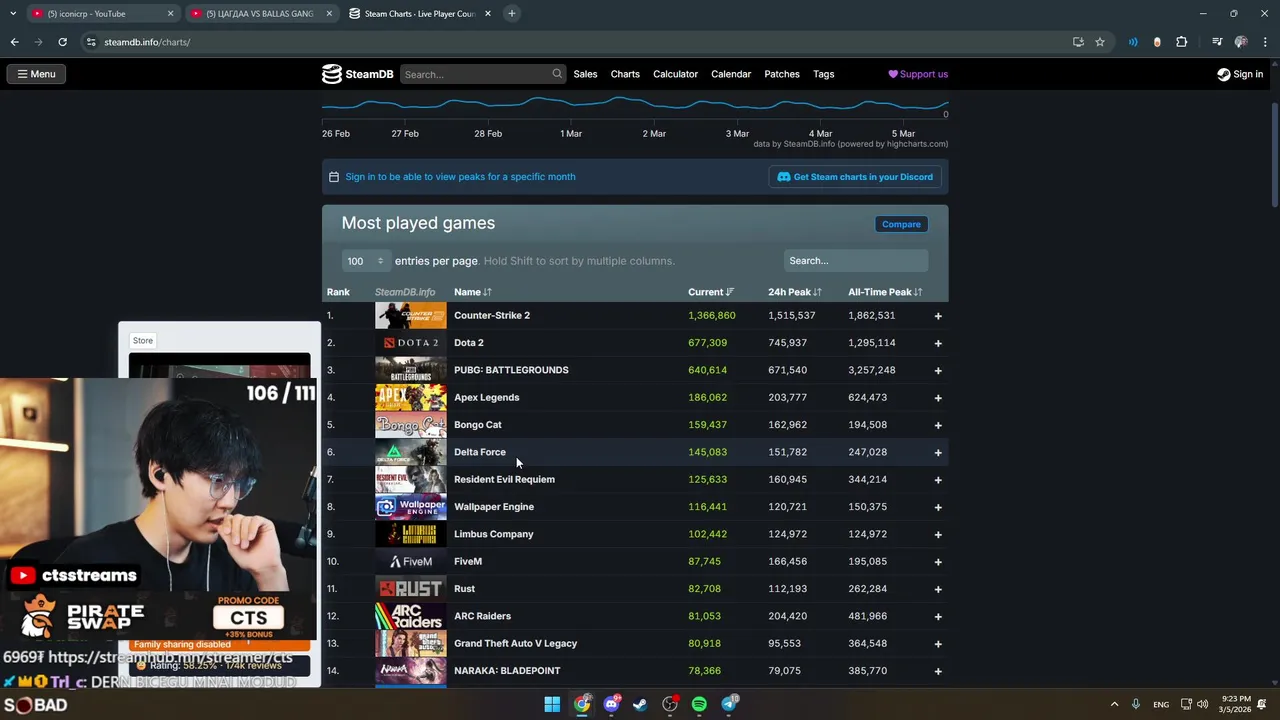Click the plus icon in Bongo Cat row
The image size is (1280, 720).
937,425
